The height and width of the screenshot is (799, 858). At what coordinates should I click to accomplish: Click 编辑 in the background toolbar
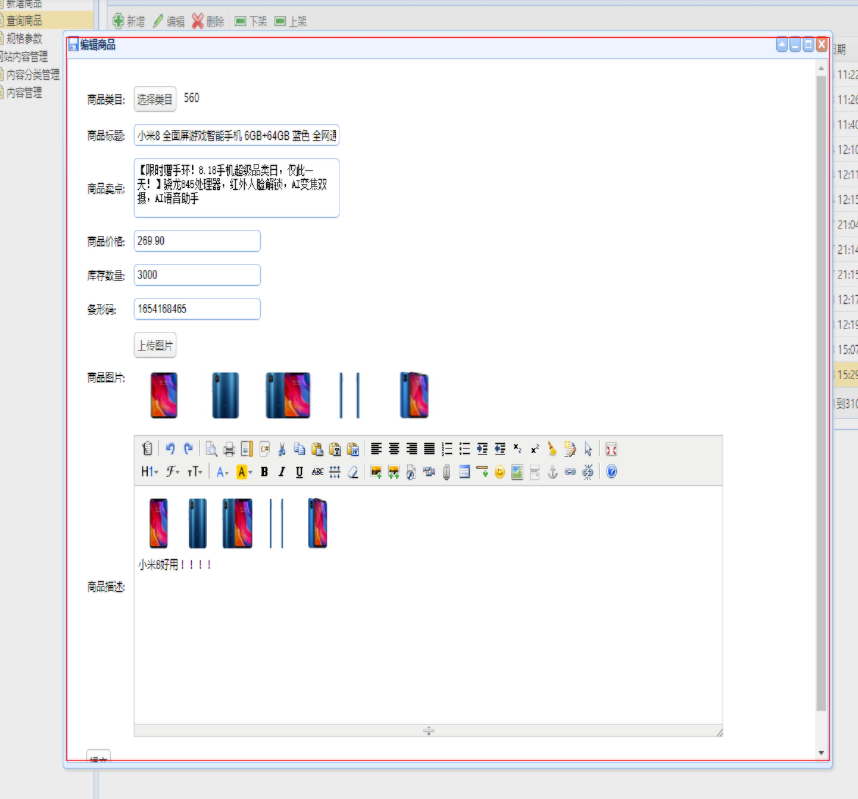pos(169,21)
